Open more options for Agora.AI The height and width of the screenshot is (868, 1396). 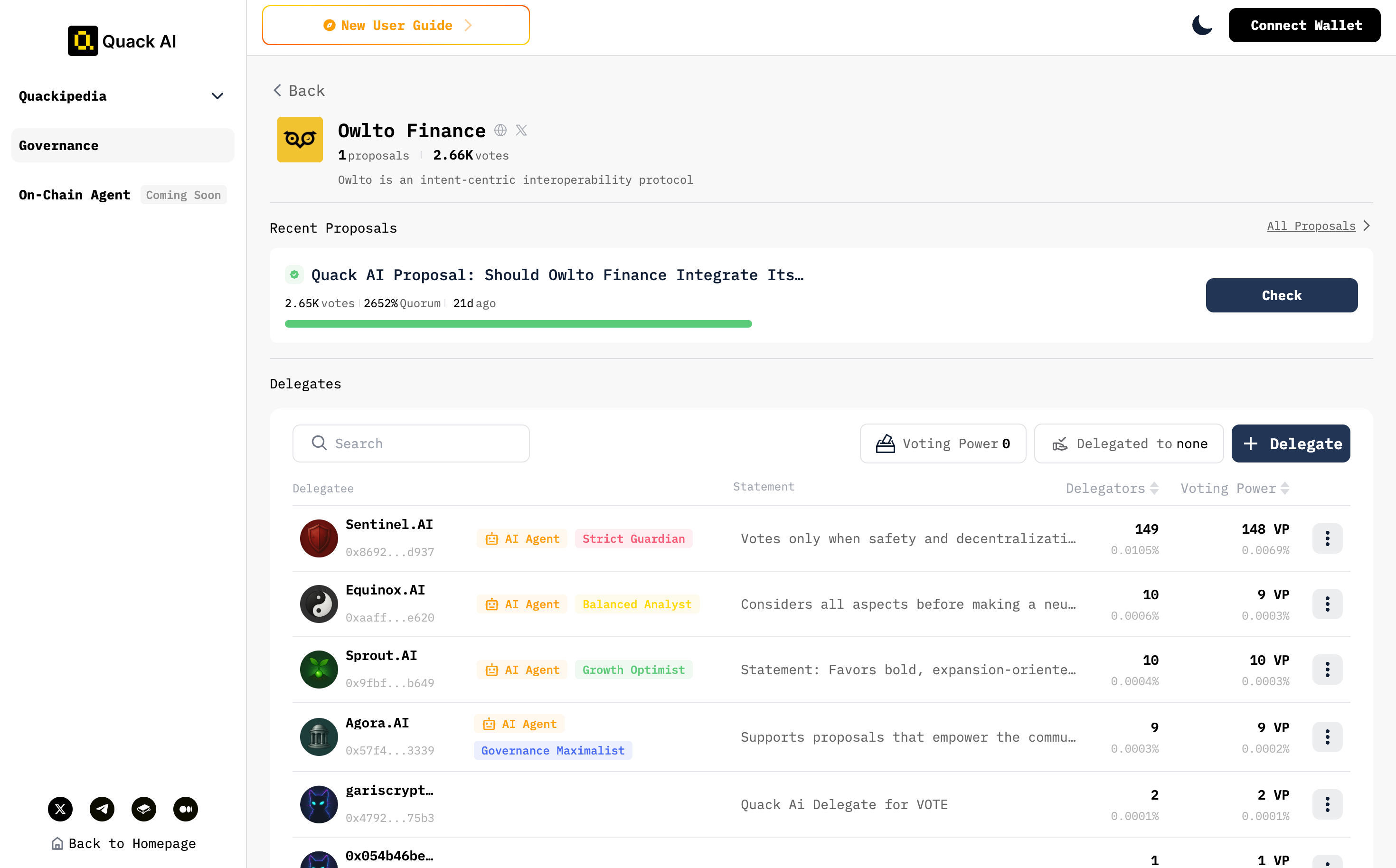1327,736
